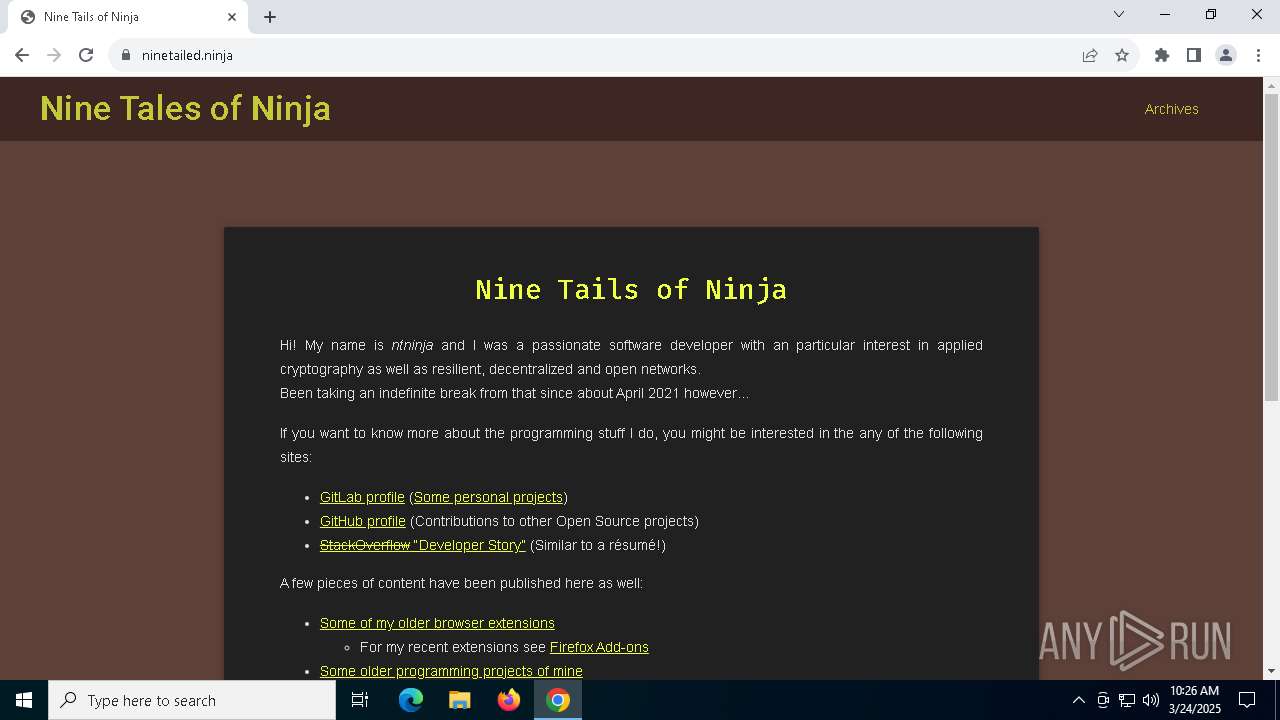The image size is (1280, 720).
Task: Open the Archives menu link
Action: (x=1171, y=109)
